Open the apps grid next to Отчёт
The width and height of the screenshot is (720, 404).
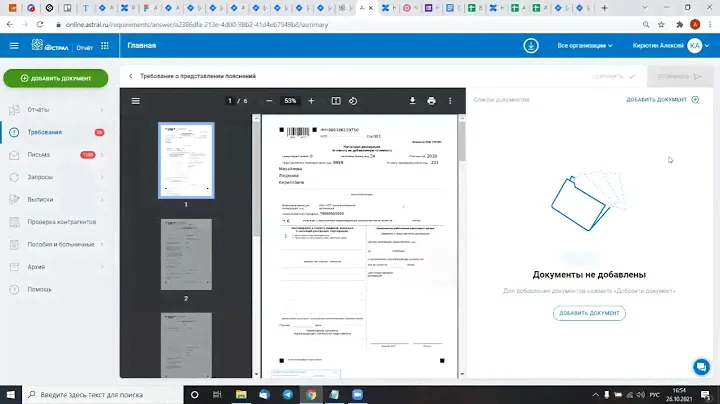pyautogui.click(x=107, y=46)
